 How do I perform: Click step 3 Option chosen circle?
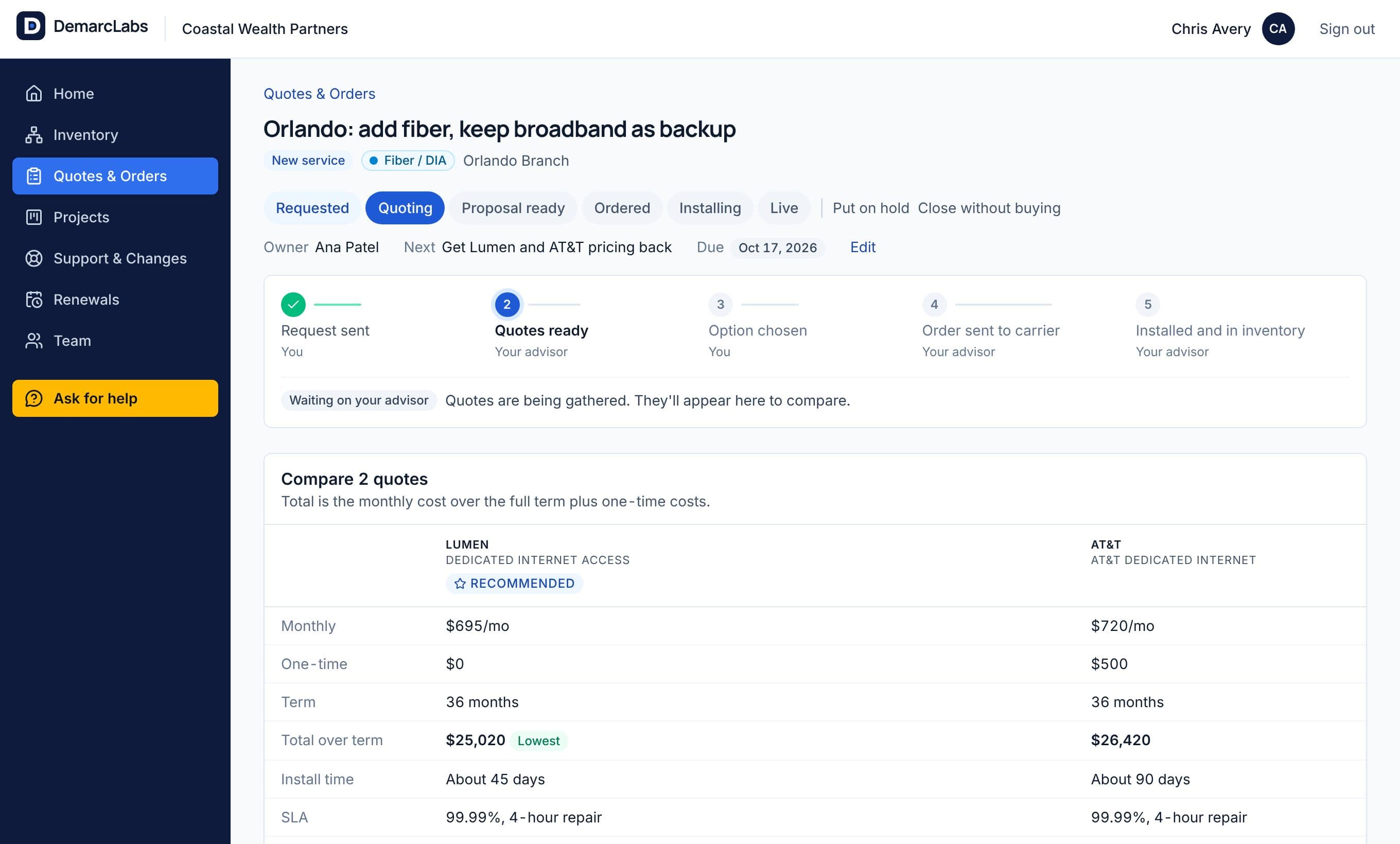pyautogui.click(x=721, y=305)
